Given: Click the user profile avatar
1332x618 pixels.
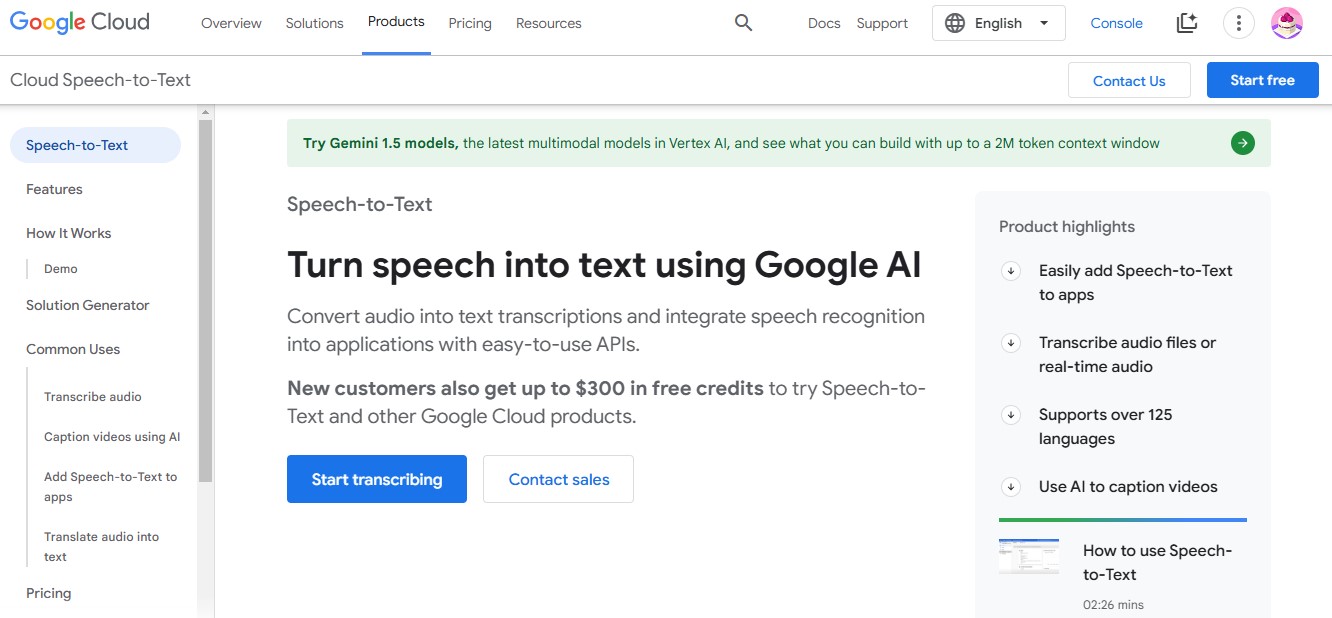Looking at the screenshot, I should tap(1287, 23).
